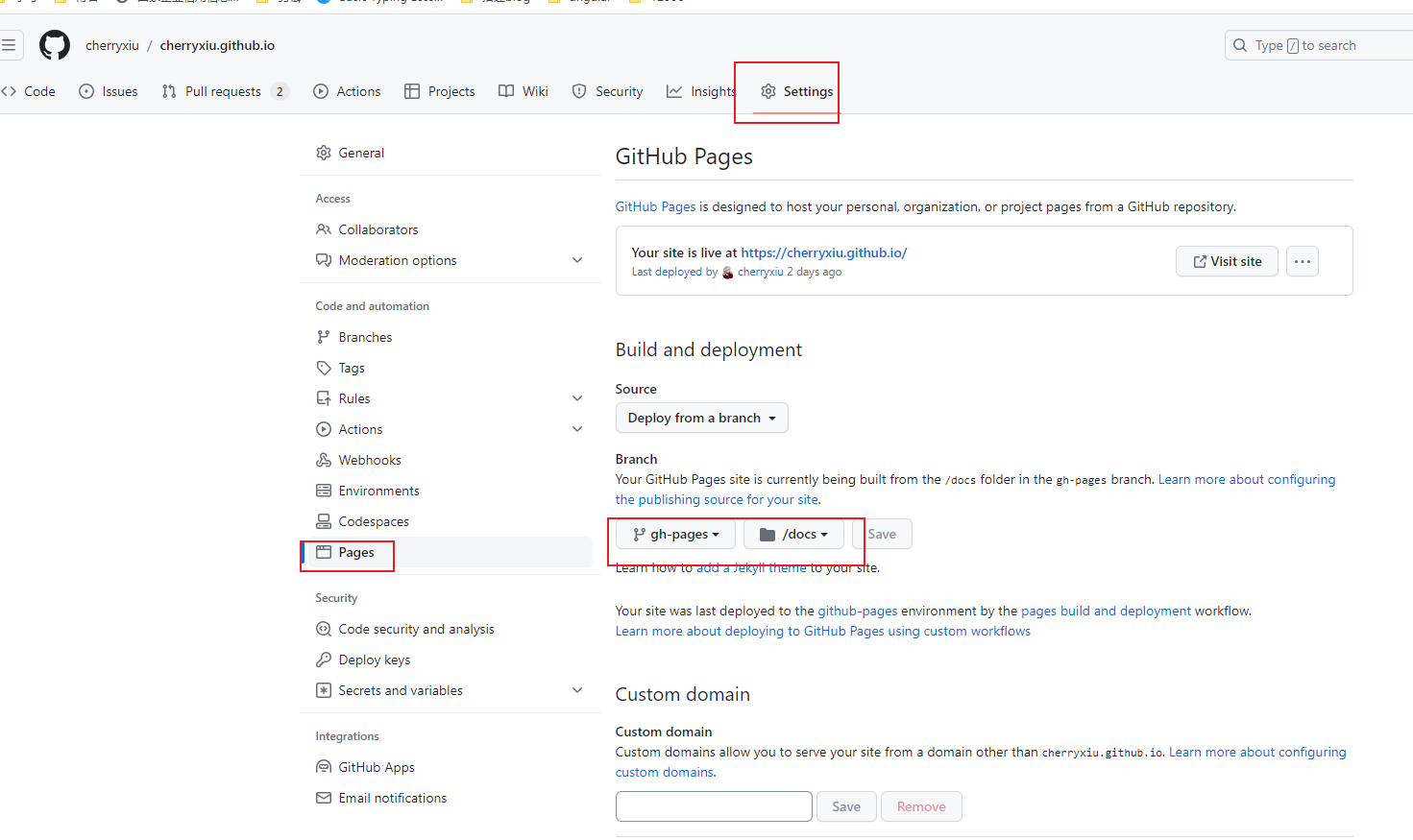This screenshot has height=840, width=1413.
Task: Click the Code security and analysis icon
Action: [324, 629]
